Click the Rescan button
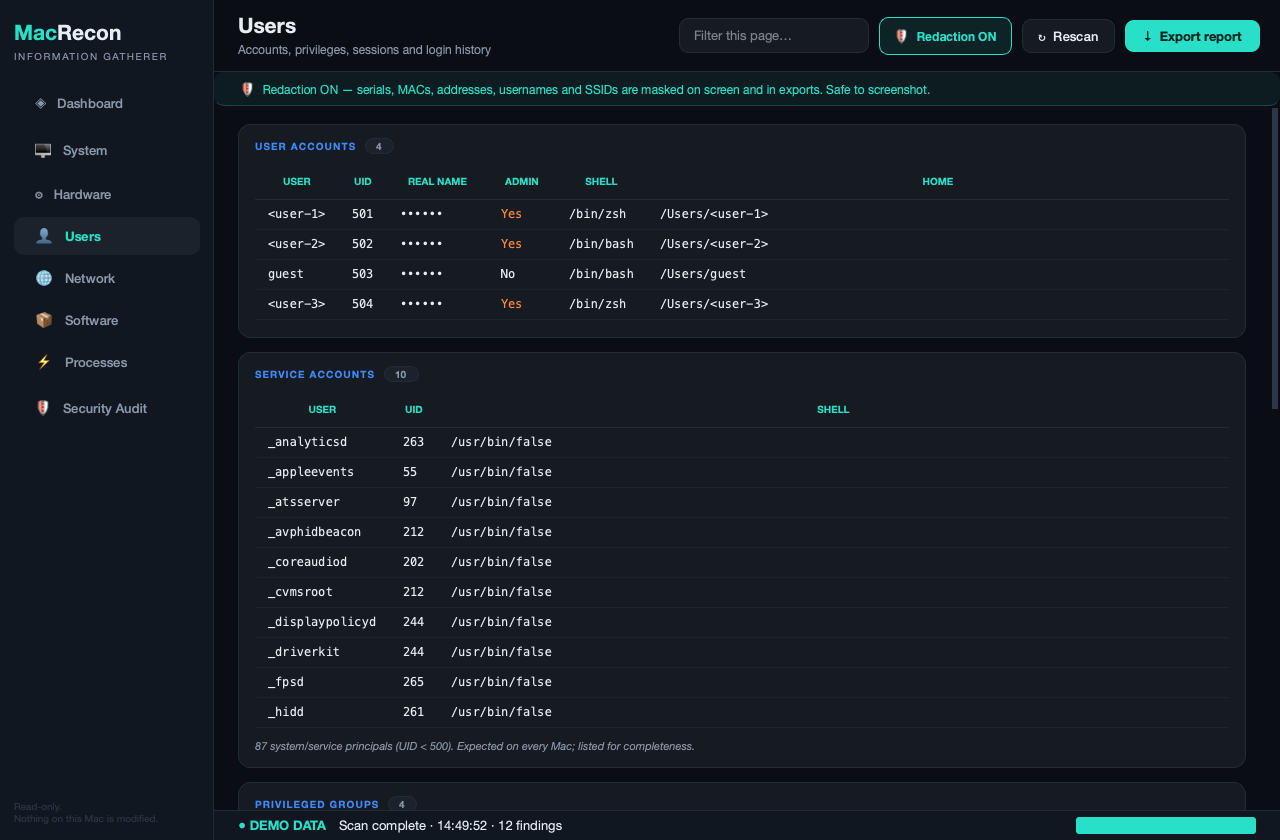 tap(1068, 36)
